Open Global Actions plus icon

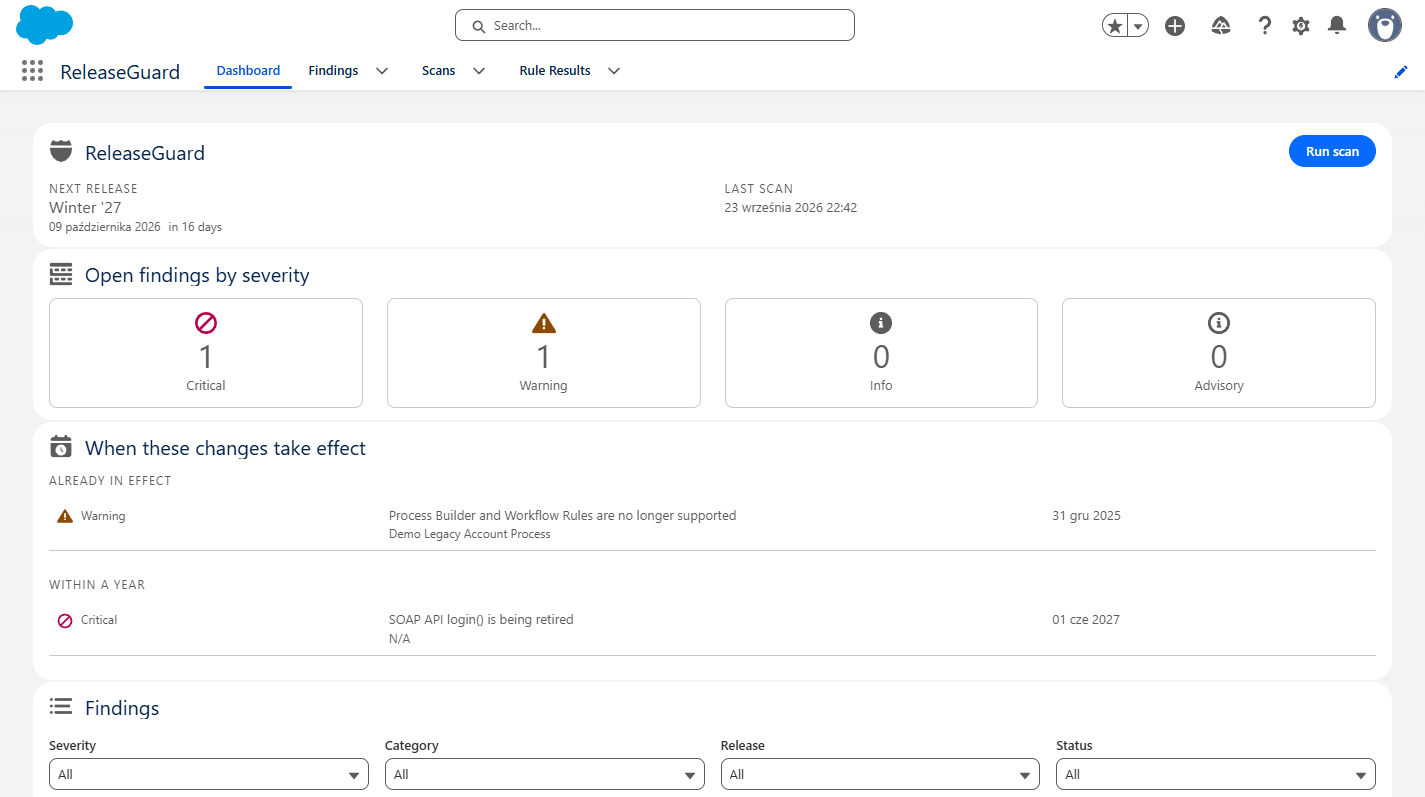tap(1175, 26)
